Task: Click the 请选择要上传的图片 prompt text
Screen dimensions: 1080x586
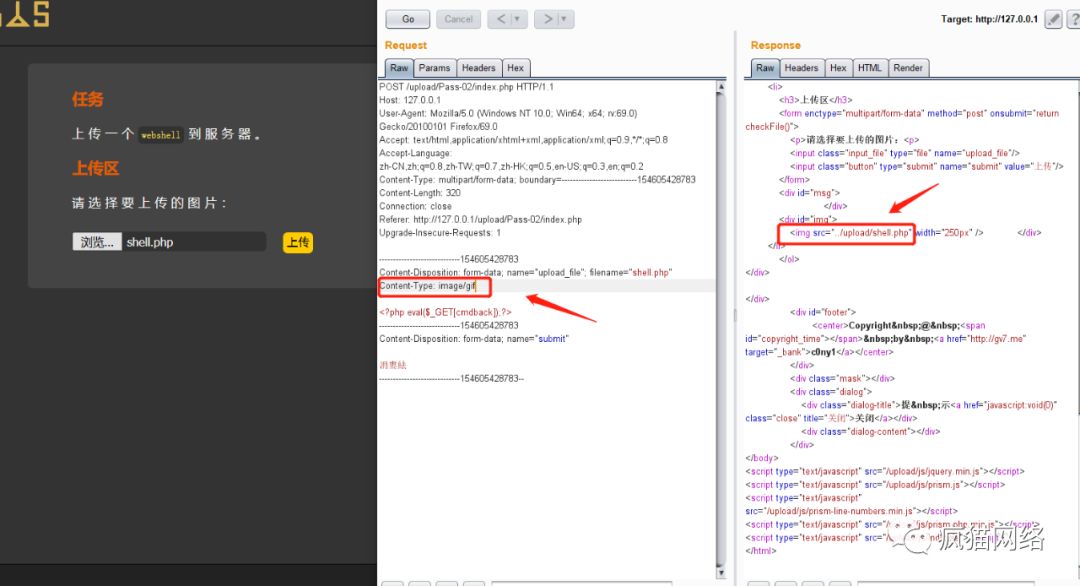Action: [149, 203]
